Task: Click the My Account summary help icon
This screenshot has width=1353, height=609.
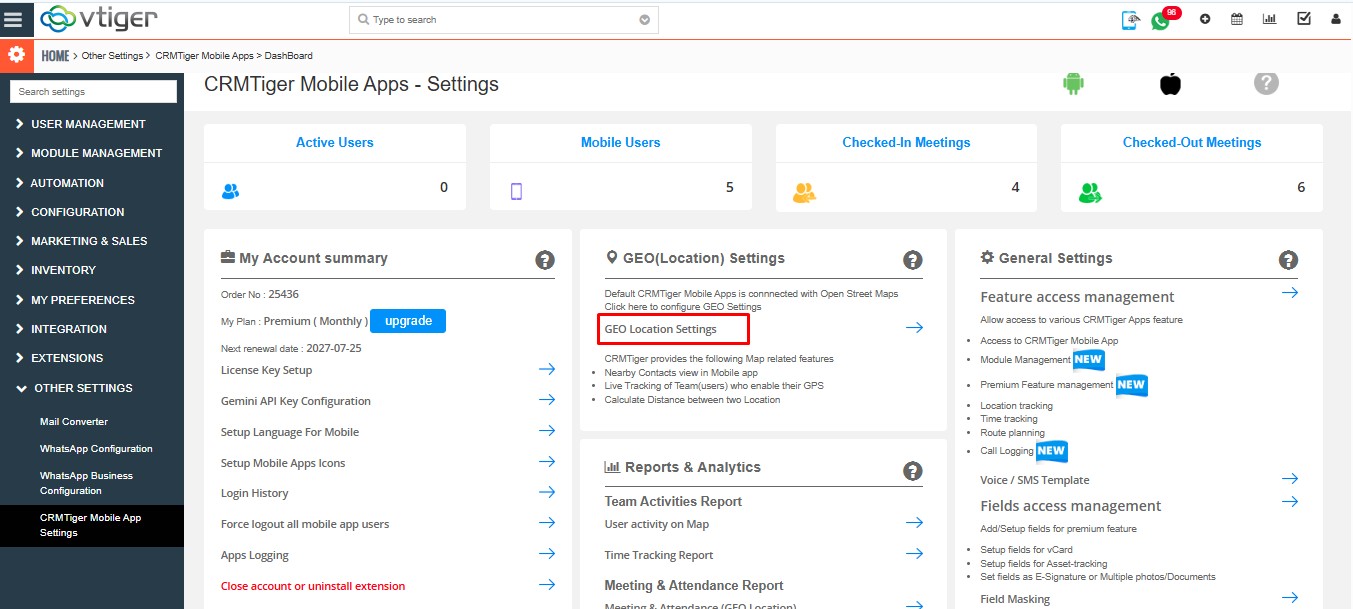Action: click(545, 260)
